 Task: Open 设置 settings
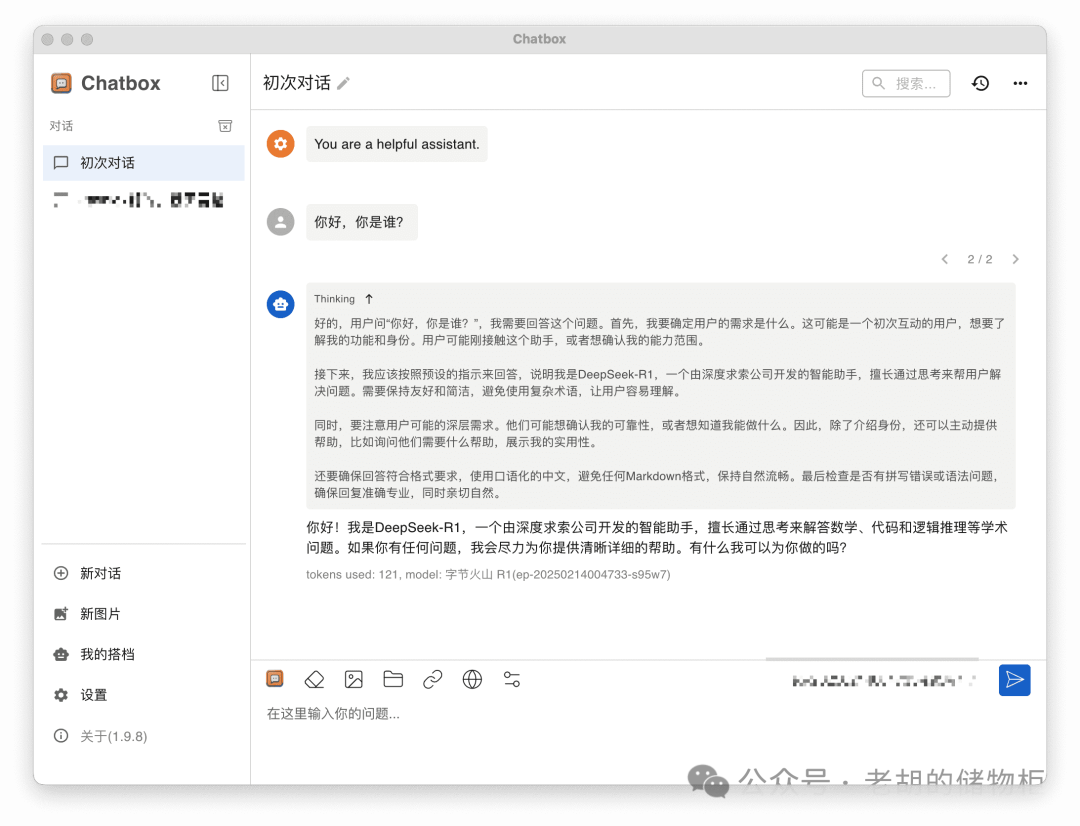143,695
